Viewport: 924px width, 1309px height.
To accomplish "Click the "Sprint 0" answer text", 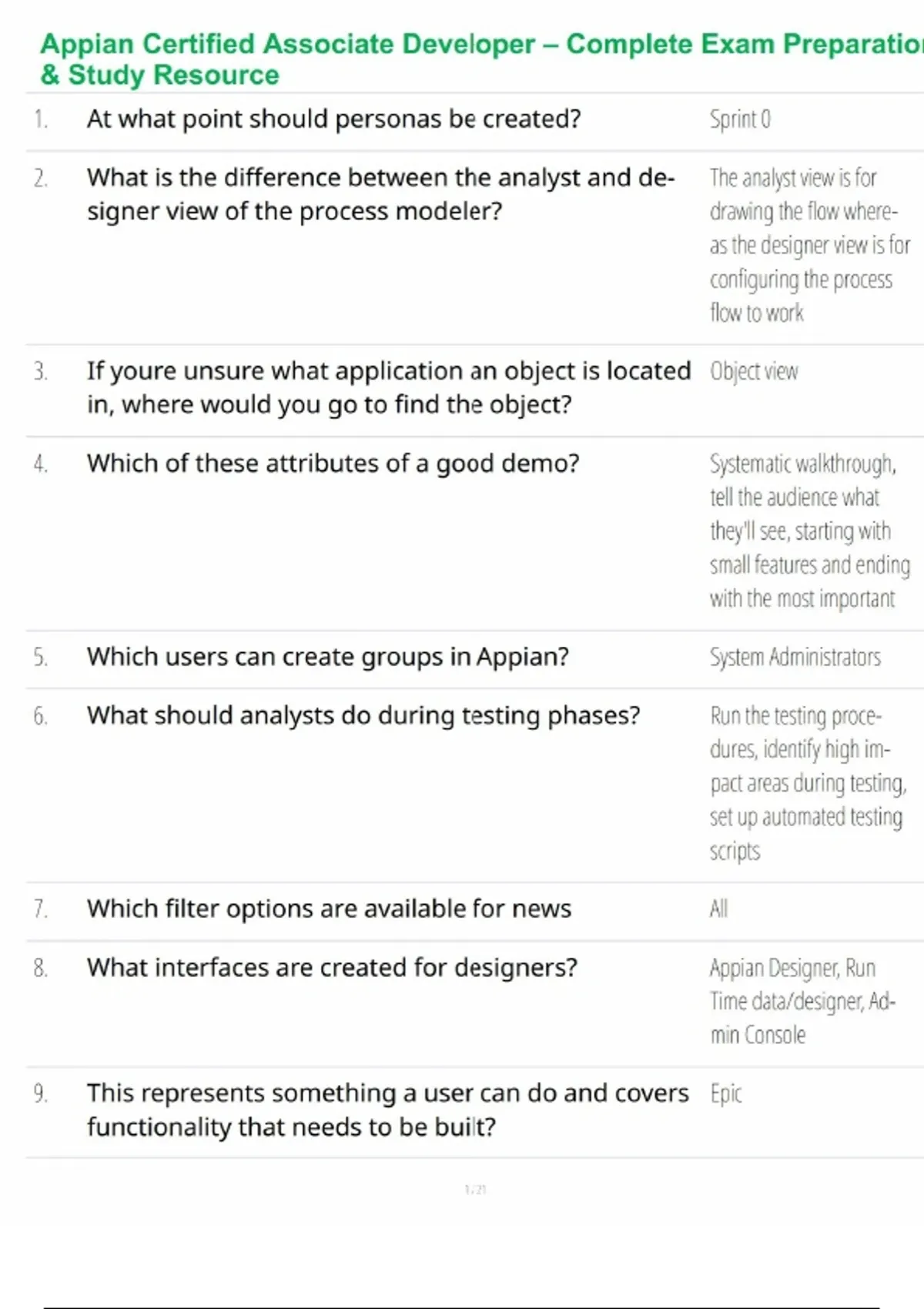I will 739,119.
